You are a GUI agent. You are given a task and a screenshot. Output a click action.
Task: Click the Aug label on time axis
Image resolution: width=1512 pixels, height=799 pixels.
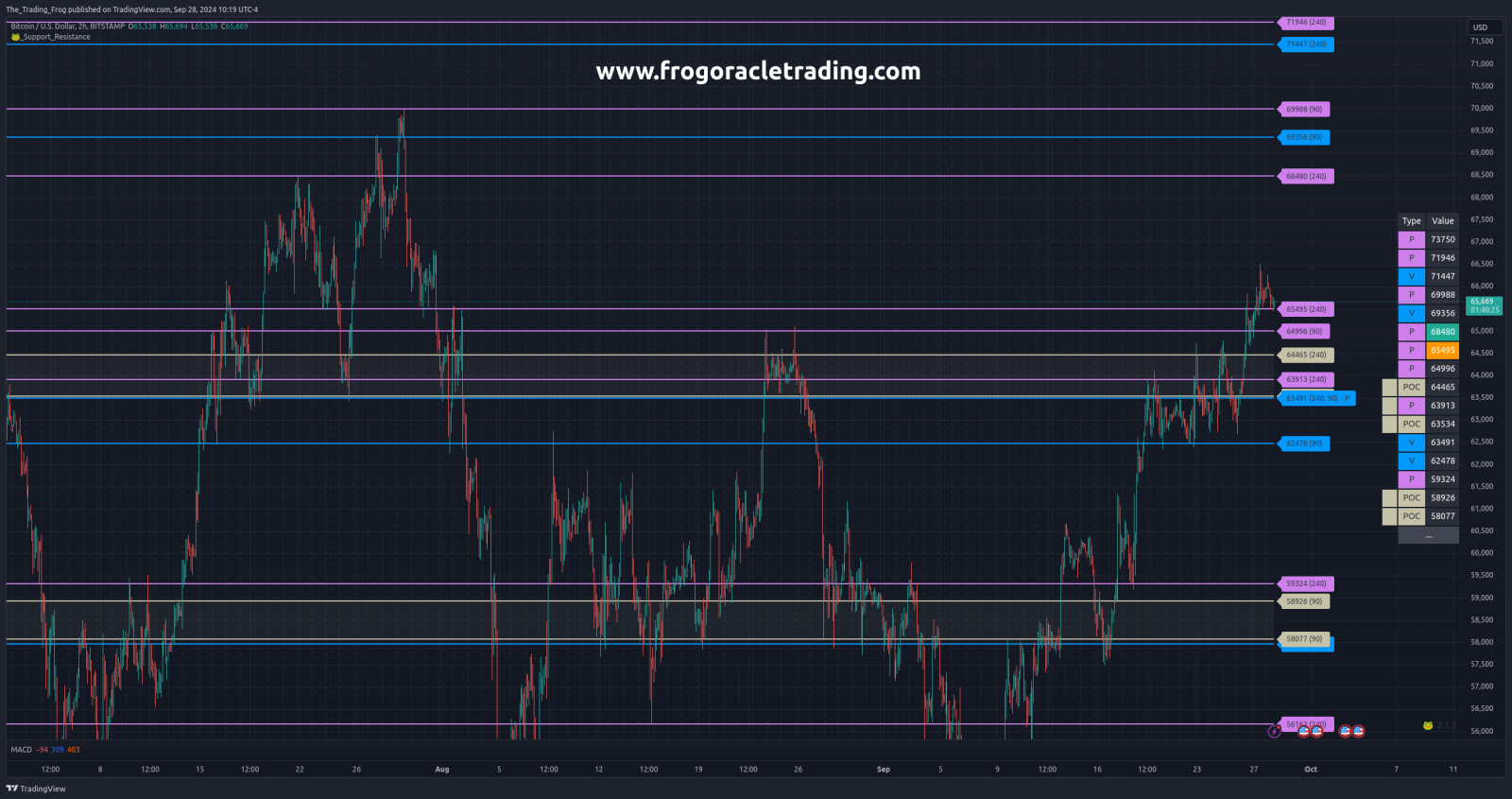[442, 770]
